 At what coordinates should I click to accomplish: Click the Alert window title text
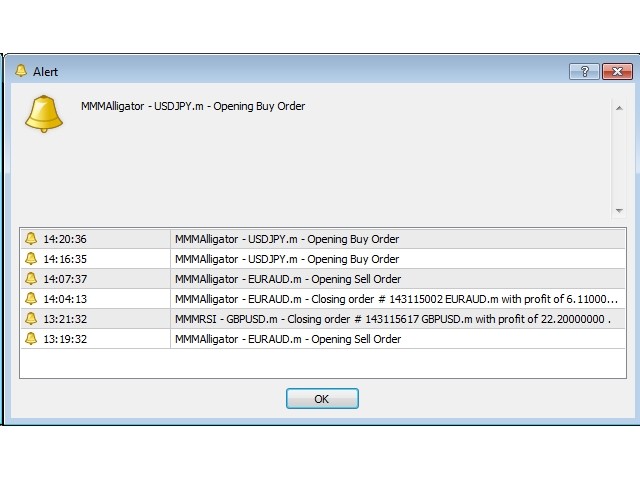pos(45,72)
